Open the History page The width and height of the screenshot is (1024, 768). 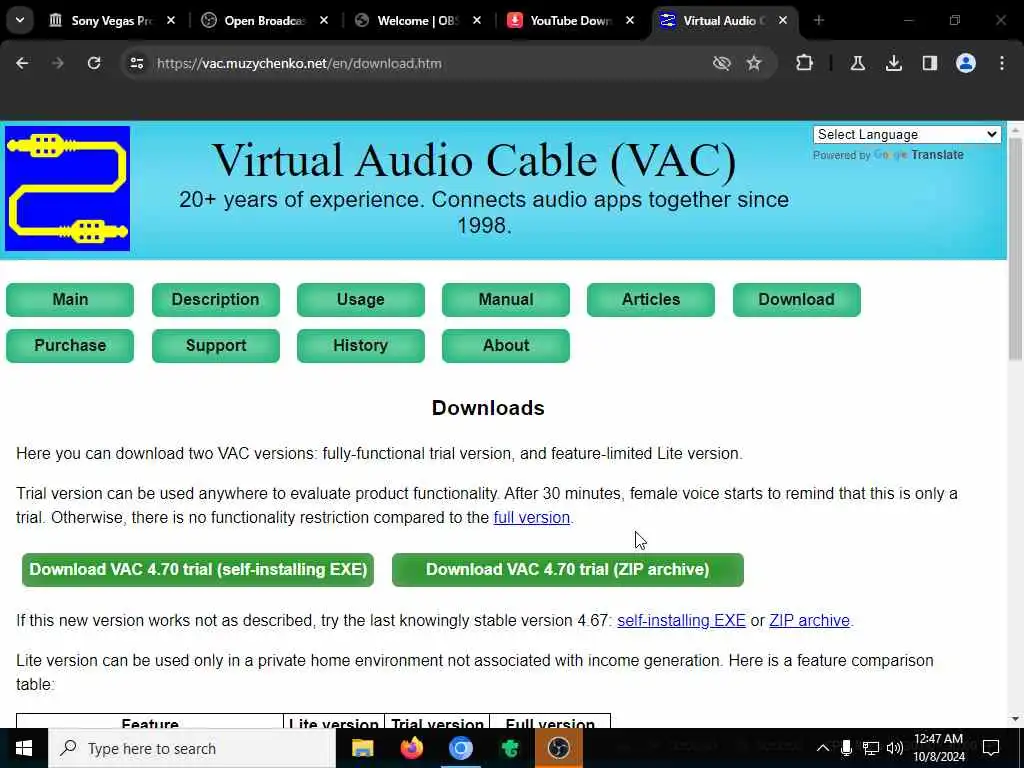coord(360,345)
